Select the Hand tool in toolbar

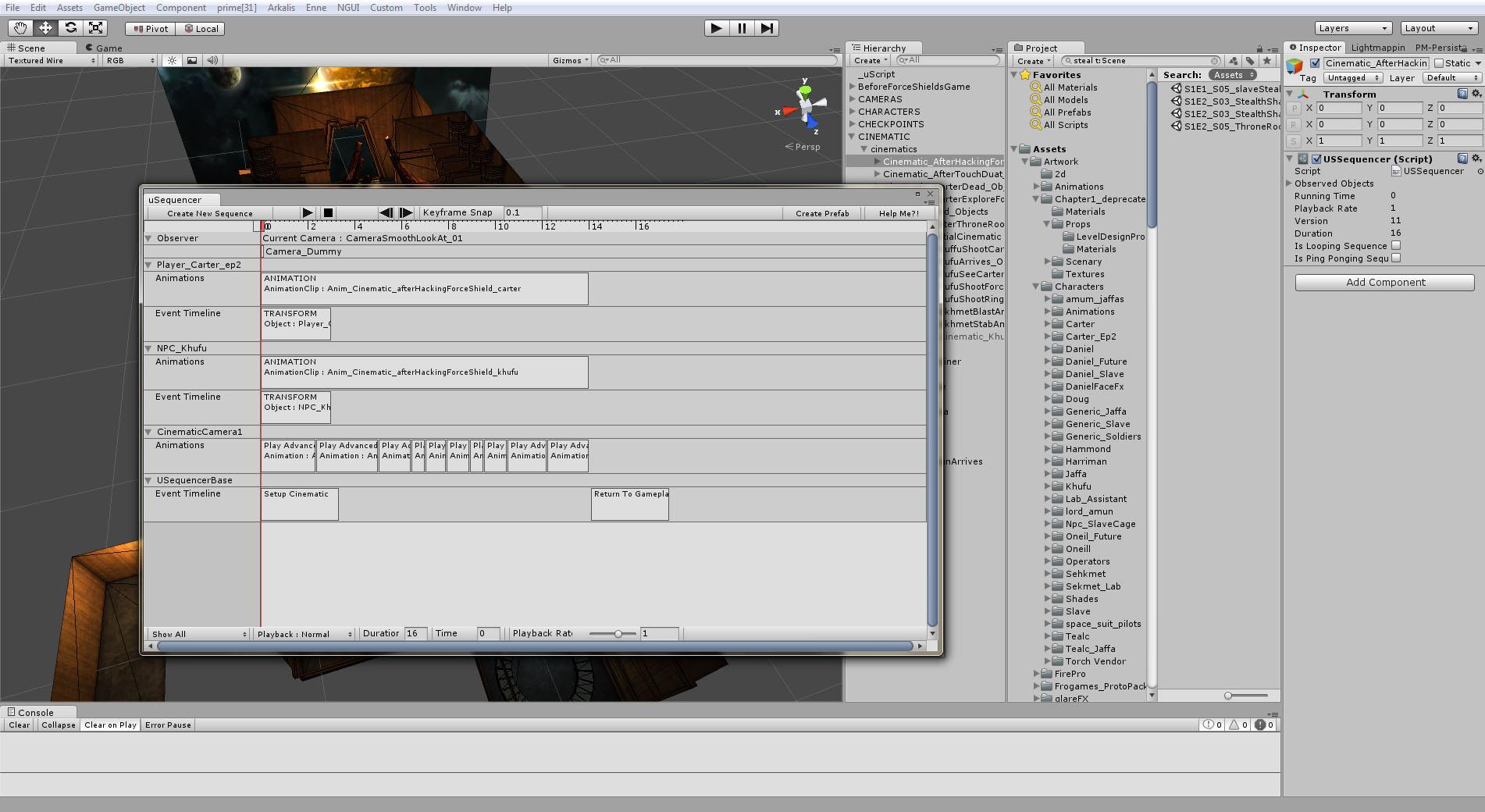[20, 28]
